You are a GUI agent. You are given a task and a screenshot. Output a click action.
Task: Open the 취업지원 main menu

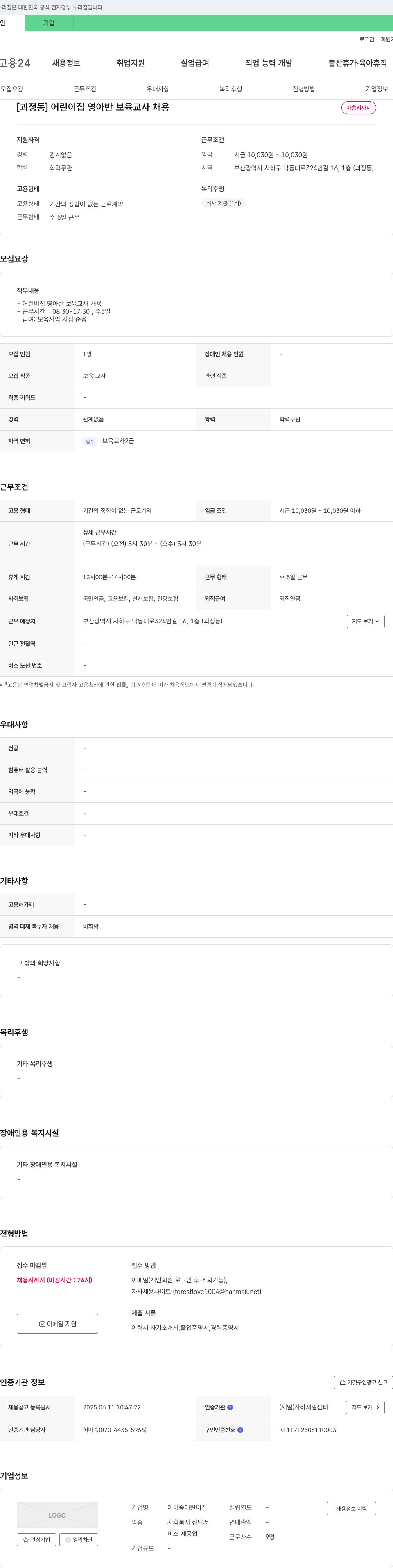click(x=130, y=63)
